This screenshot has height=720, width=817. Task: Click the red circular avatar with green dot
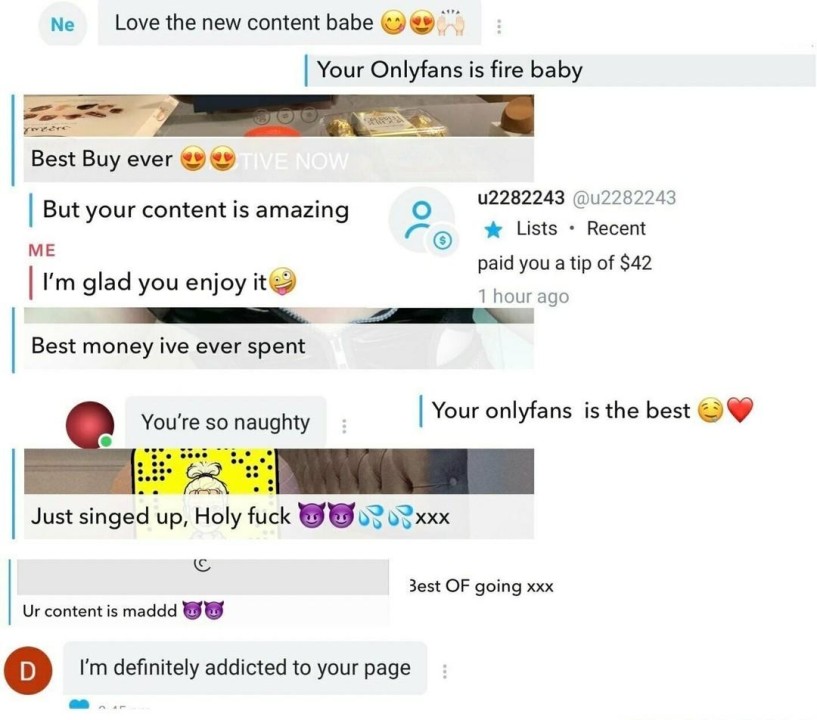pyautogui.click(x=90, y=425)
